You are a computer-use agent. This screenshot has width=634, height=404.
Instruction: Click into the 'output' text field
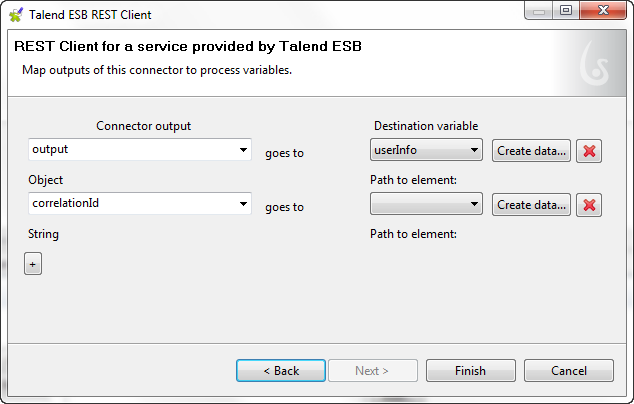130,150
